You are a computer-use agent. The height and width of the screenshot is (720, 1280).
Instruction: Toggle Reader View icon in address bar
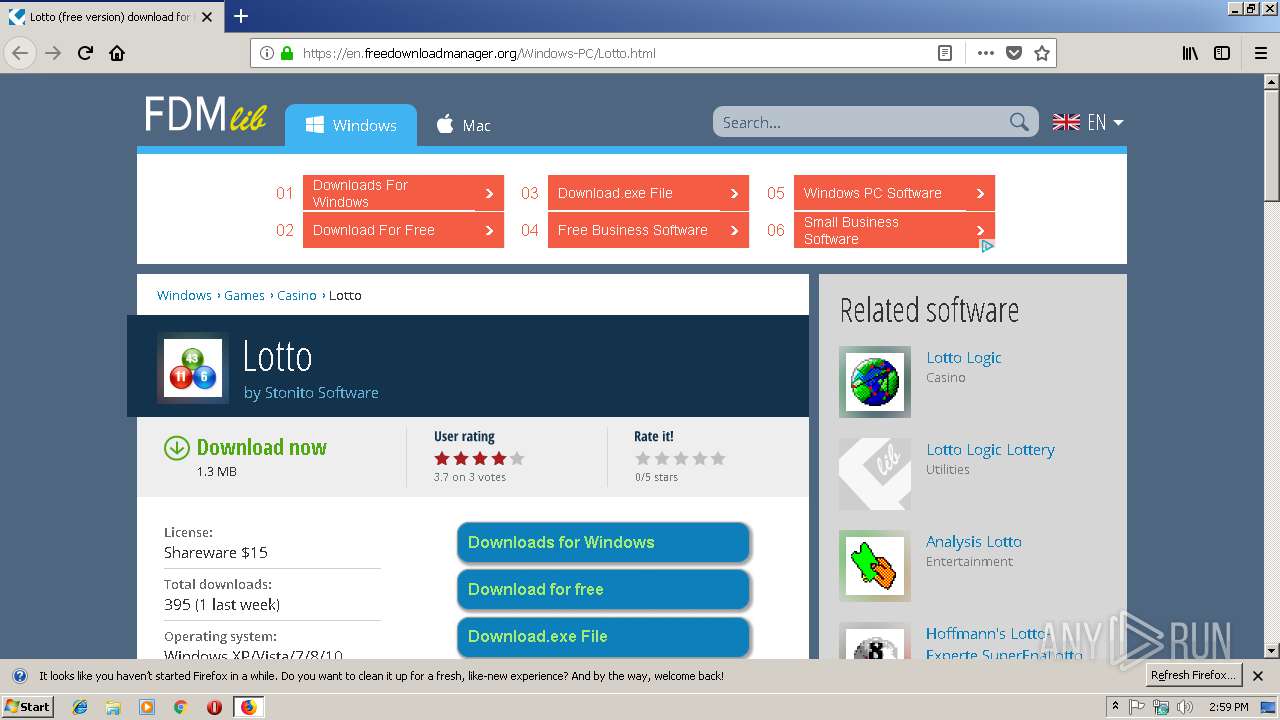tap(945, 53)
